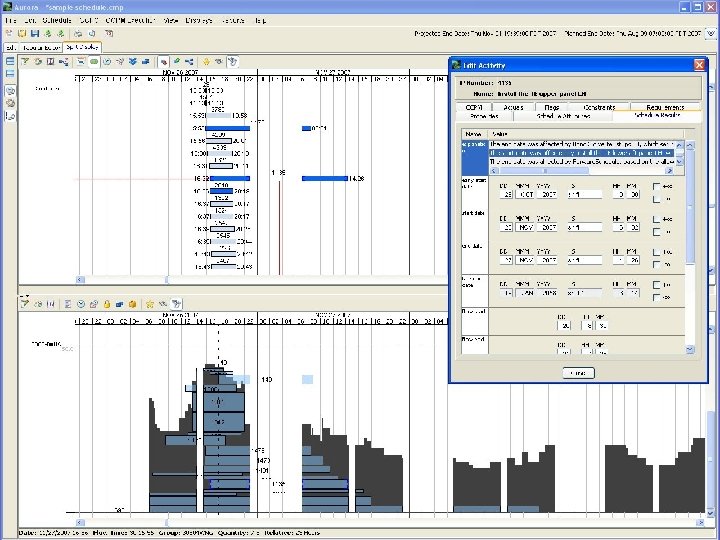Image resolution: width=720 pixels, height=540 pixels.
Task: Click the filter funnel icon in lower chart toolbar
Action: coord(25,304)
